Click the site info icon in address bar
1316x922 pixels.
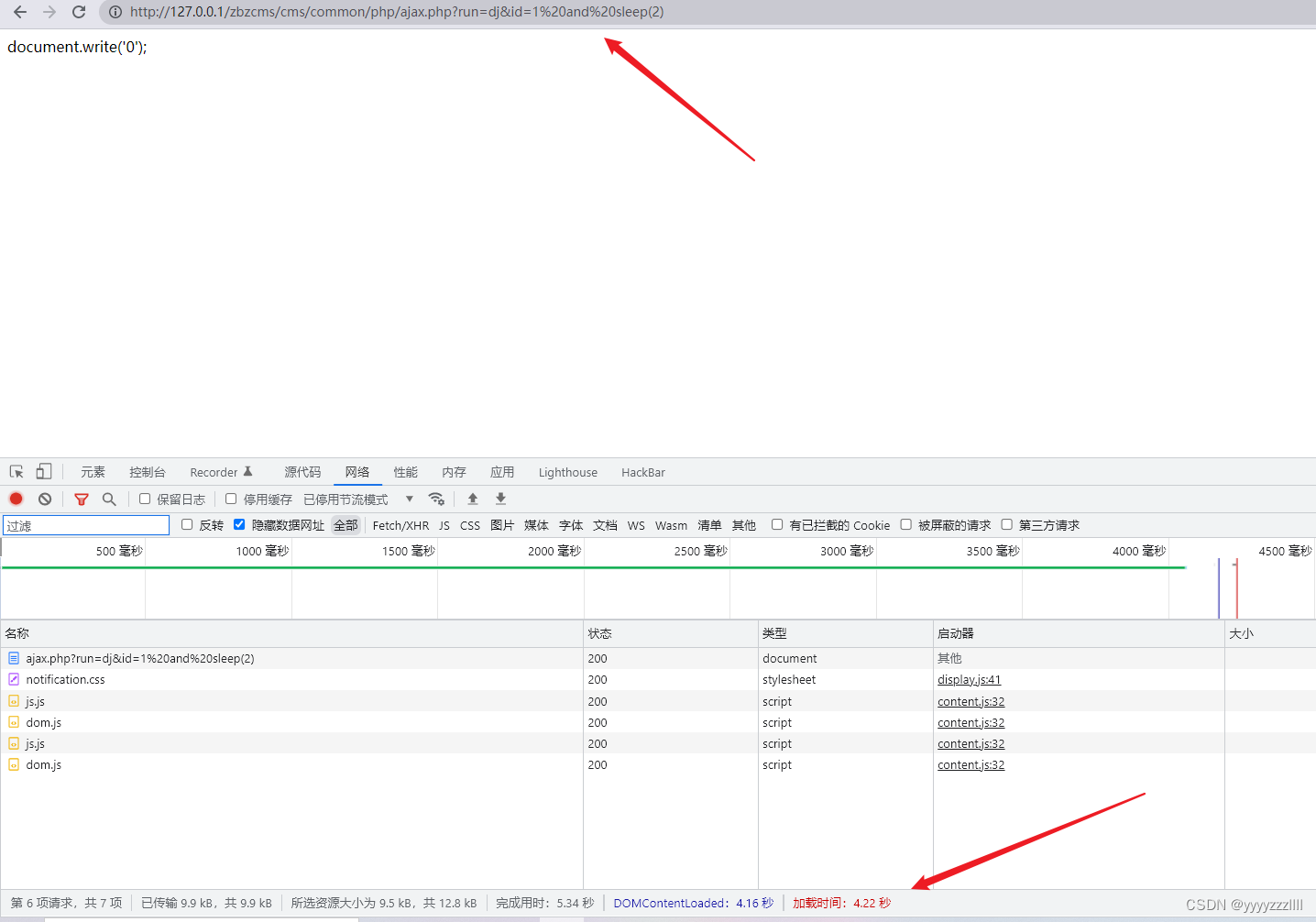coord(115,12)
